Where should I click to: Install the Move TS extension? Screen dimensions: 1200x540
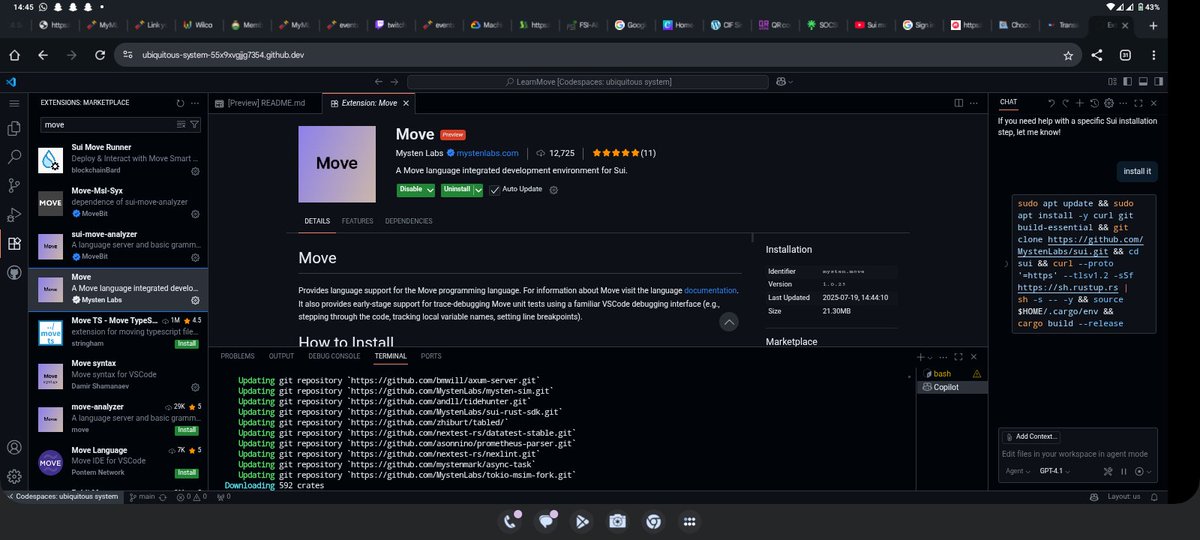coord(186,343)
